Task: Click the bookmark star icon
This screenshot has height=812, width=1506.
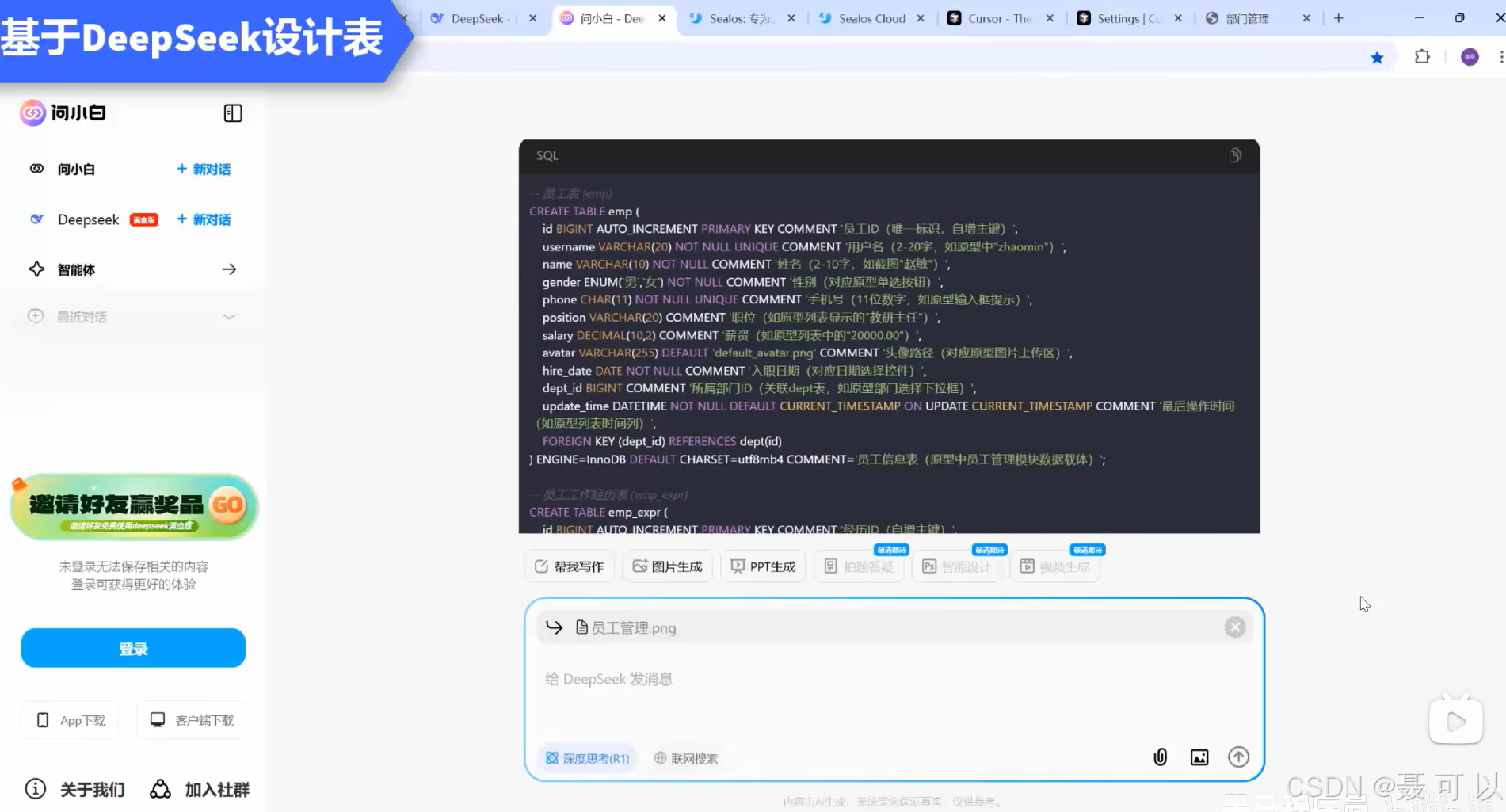Action: click(x=1377, y=57)
